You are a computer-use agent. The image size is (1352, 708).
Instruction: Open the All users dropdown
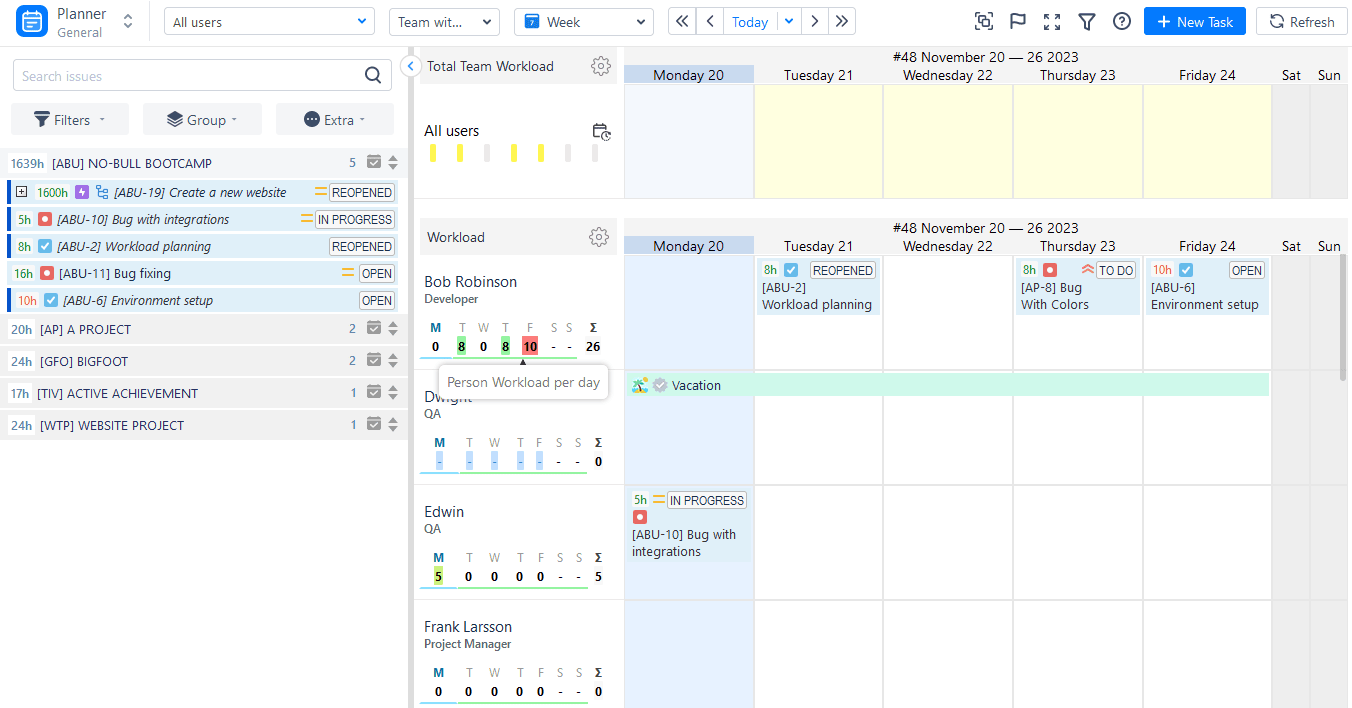(x=268, y=20)
